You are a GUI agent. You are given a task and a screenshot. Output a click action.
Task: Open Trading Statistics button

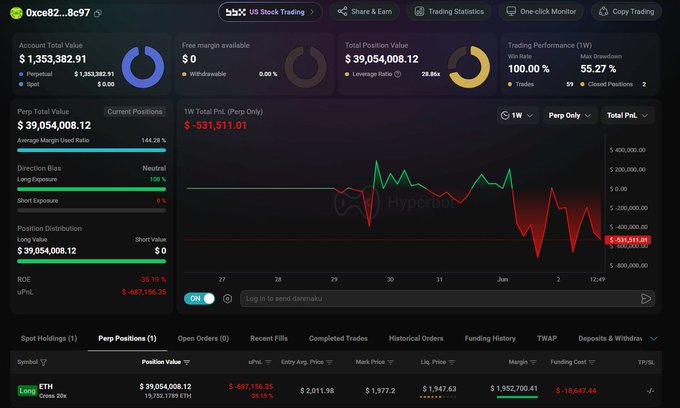449,12
